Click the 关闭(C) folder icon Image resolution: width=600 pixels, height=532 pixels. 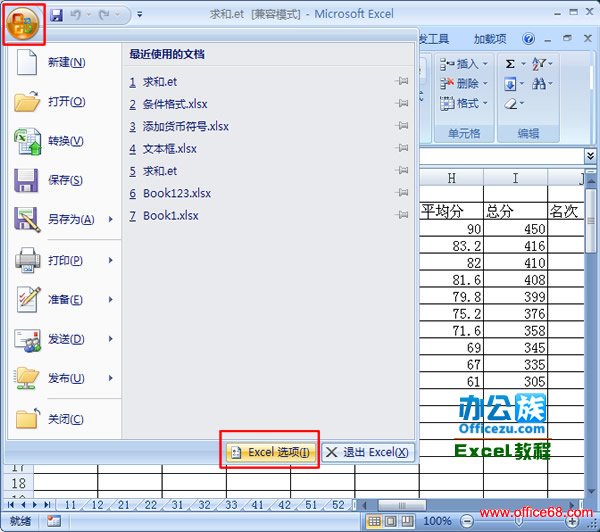[x=28, y=418]
